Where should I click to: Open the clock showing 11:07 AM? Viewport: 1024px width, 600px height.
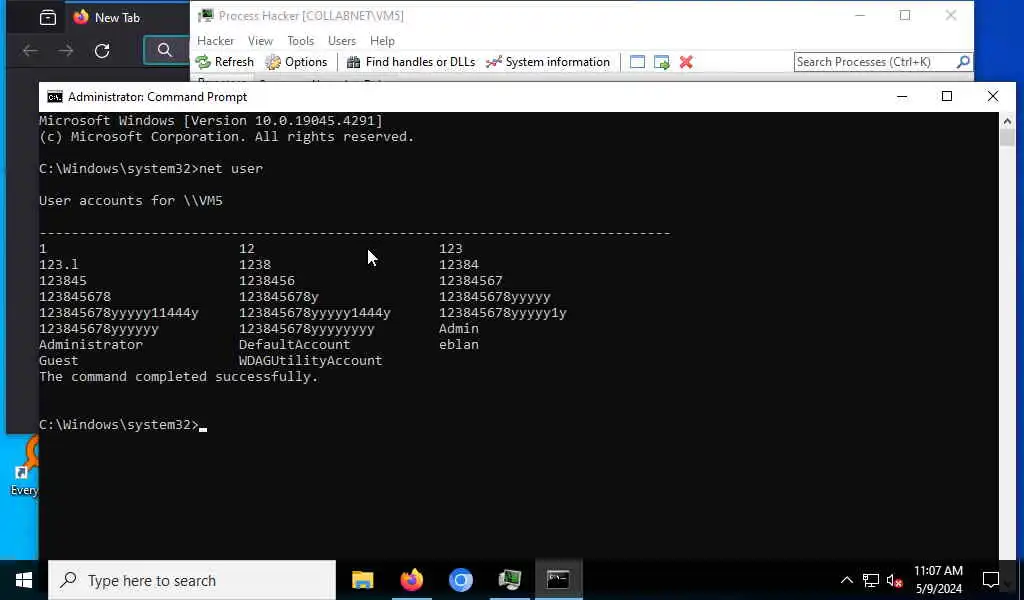click(x=938, y=580)
